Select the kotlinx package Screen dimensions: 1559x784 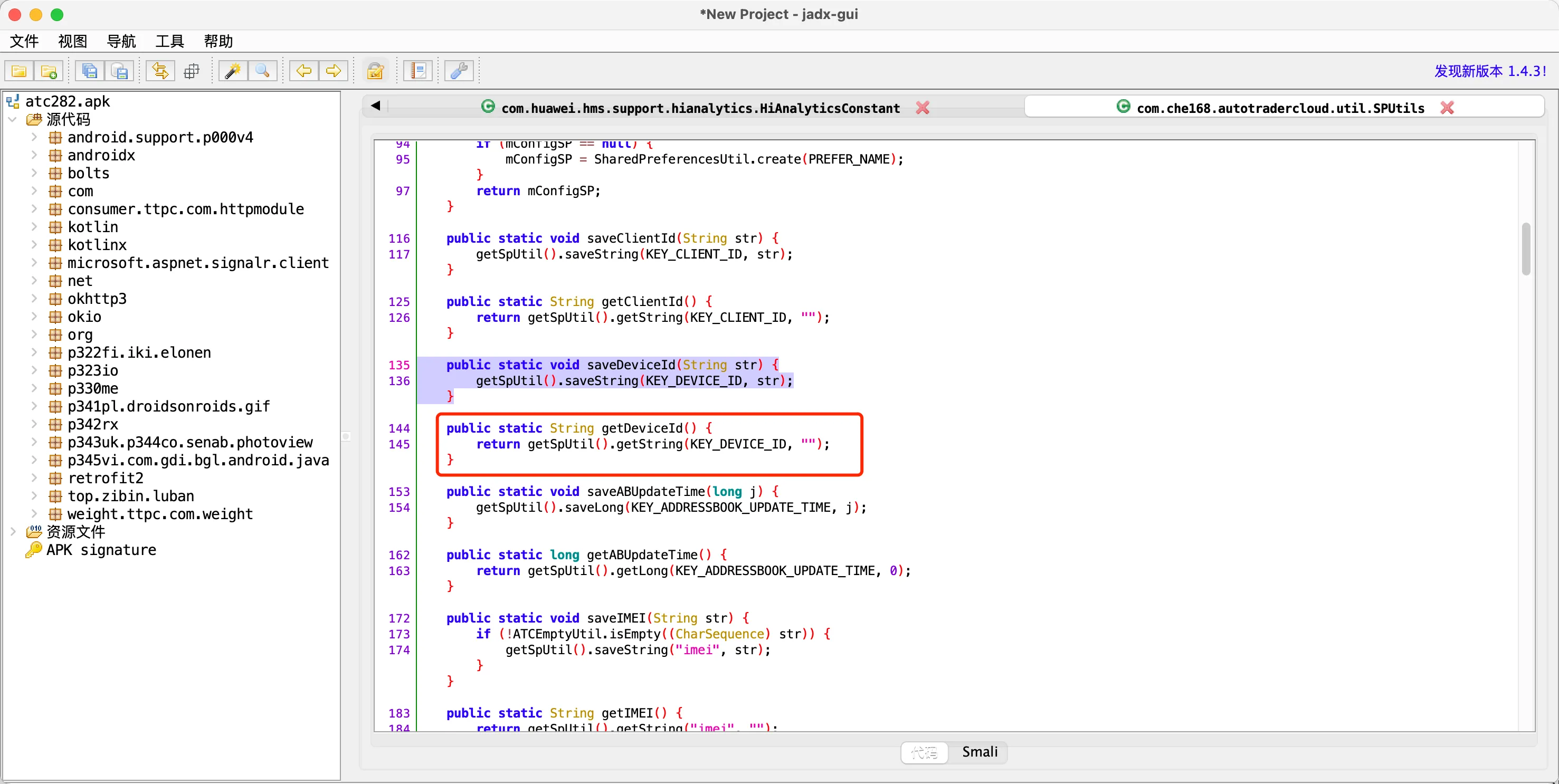[98, 245]
